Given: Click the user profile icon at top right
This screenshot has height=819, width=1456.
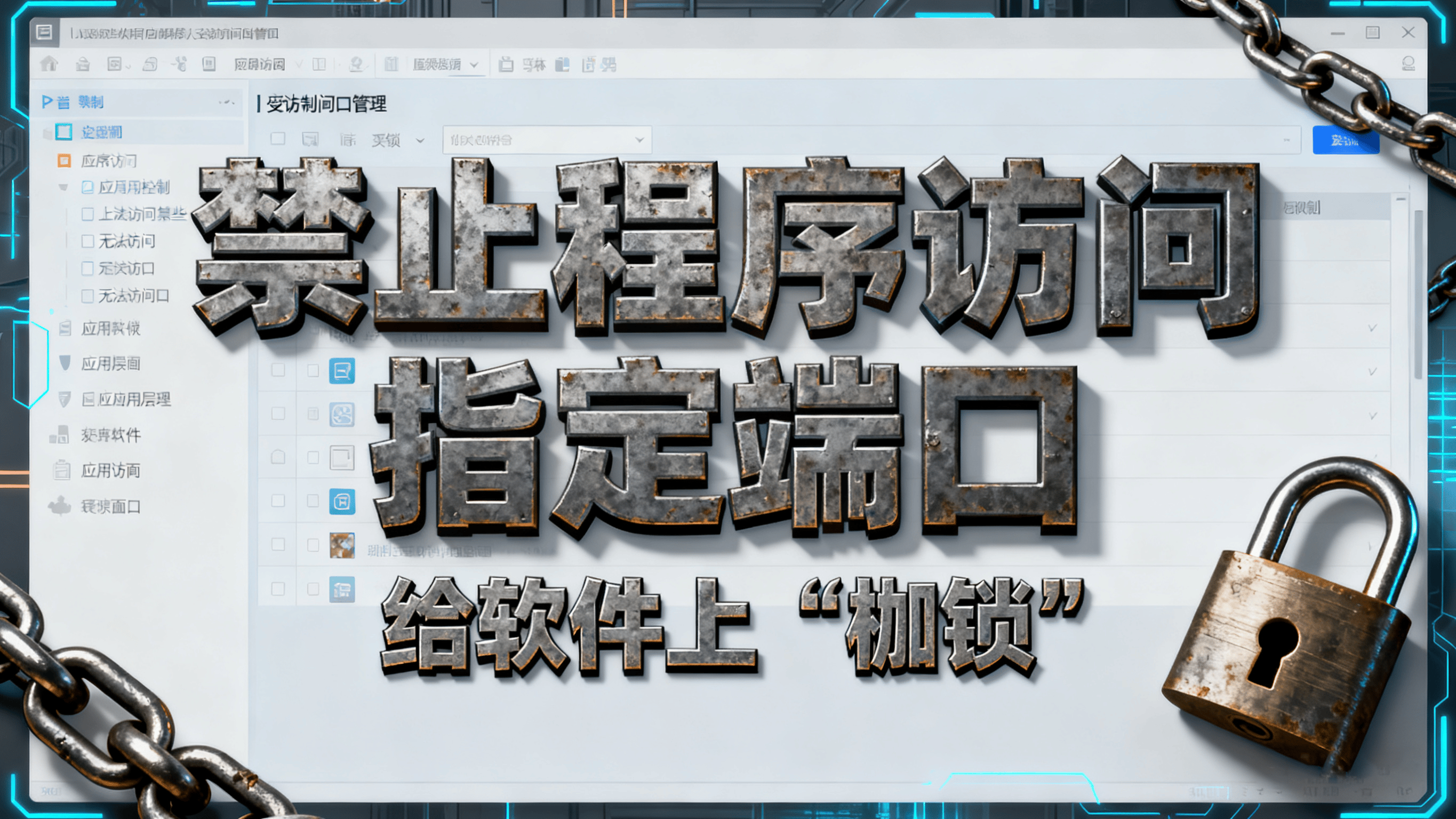Looking at the screenshot, I should tap(1408, 64).
